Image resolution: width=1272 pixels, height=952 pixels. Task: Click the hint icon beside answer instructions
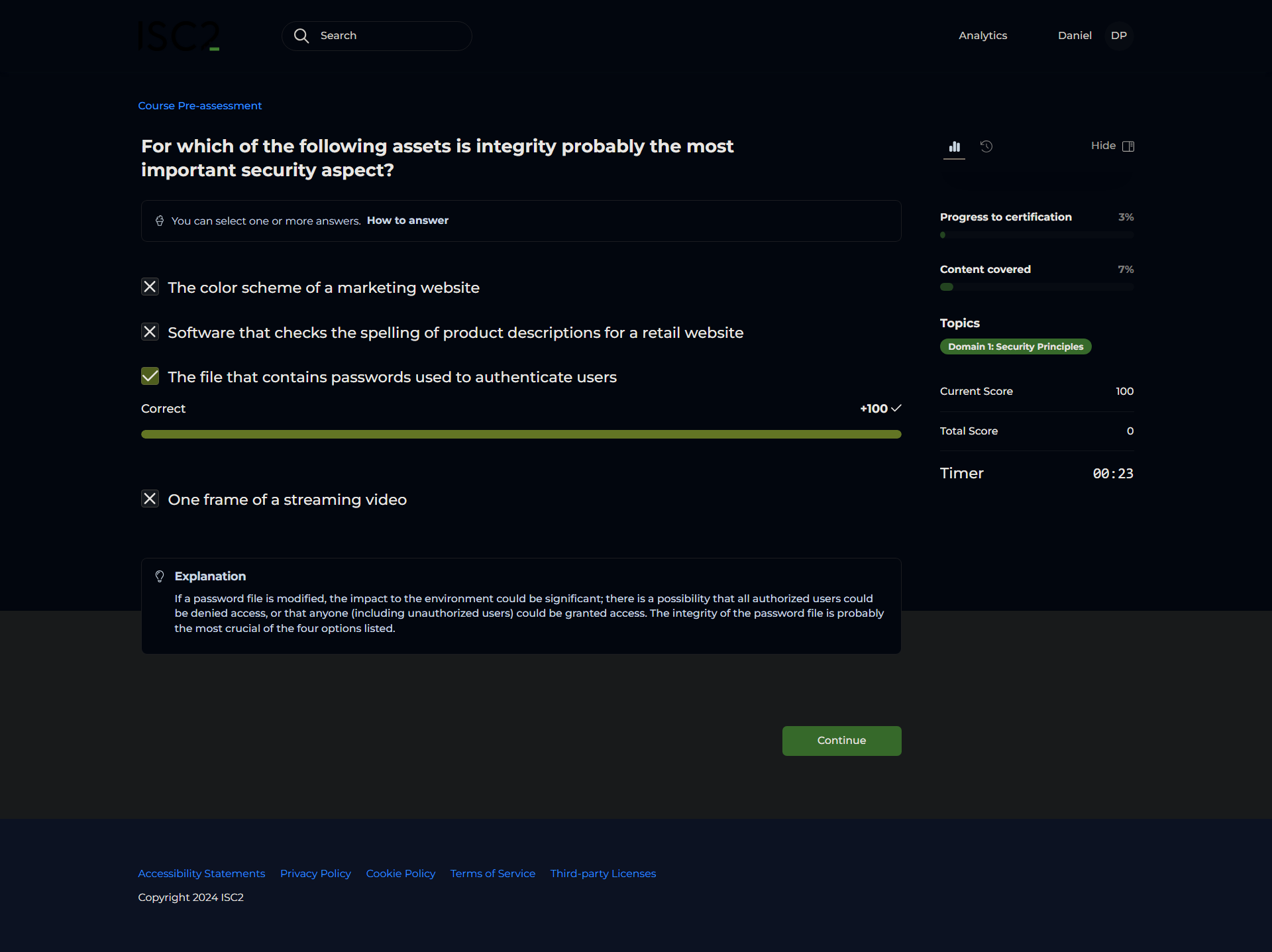coord(160,221)
